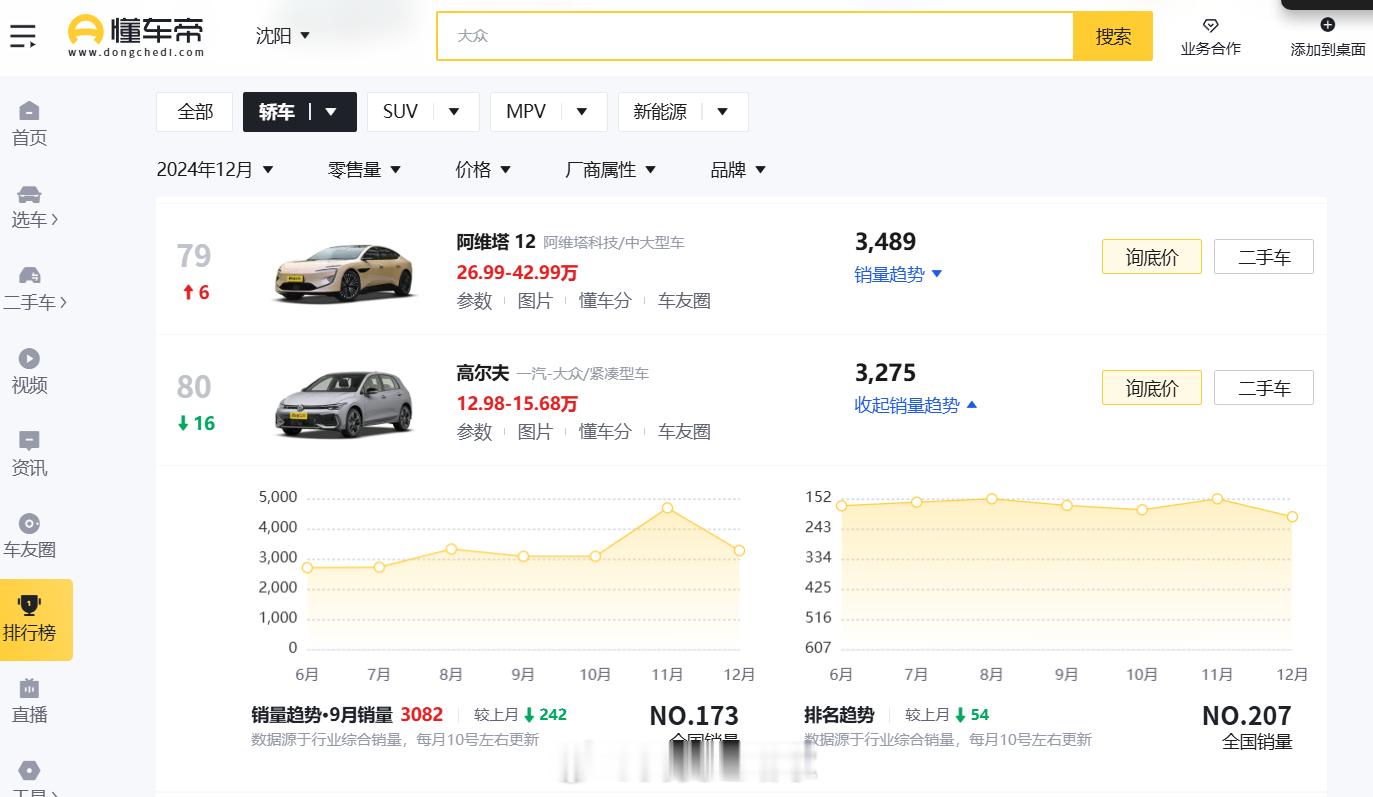Click the 12月 point on ranking chart
The width and height of the screenshot is (1373, 797).
[x=1292, y=517]
